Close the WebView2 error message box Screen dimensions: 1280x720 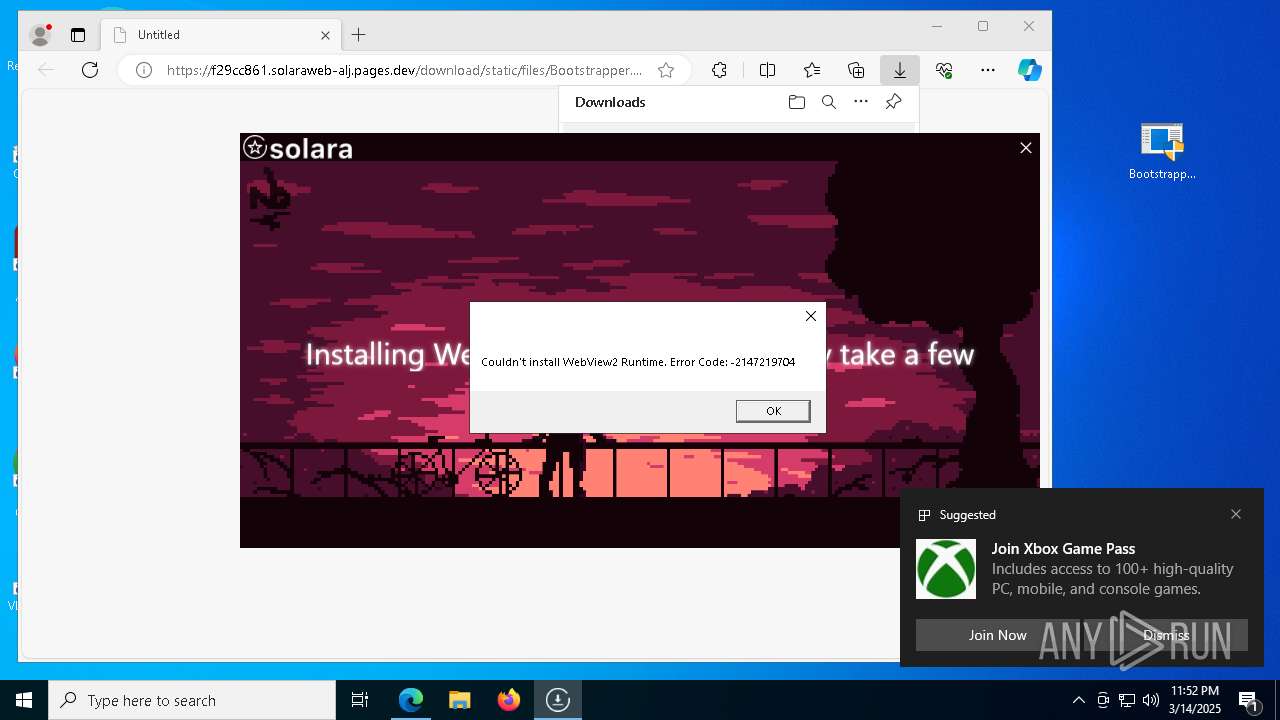[x=811, y=316]
